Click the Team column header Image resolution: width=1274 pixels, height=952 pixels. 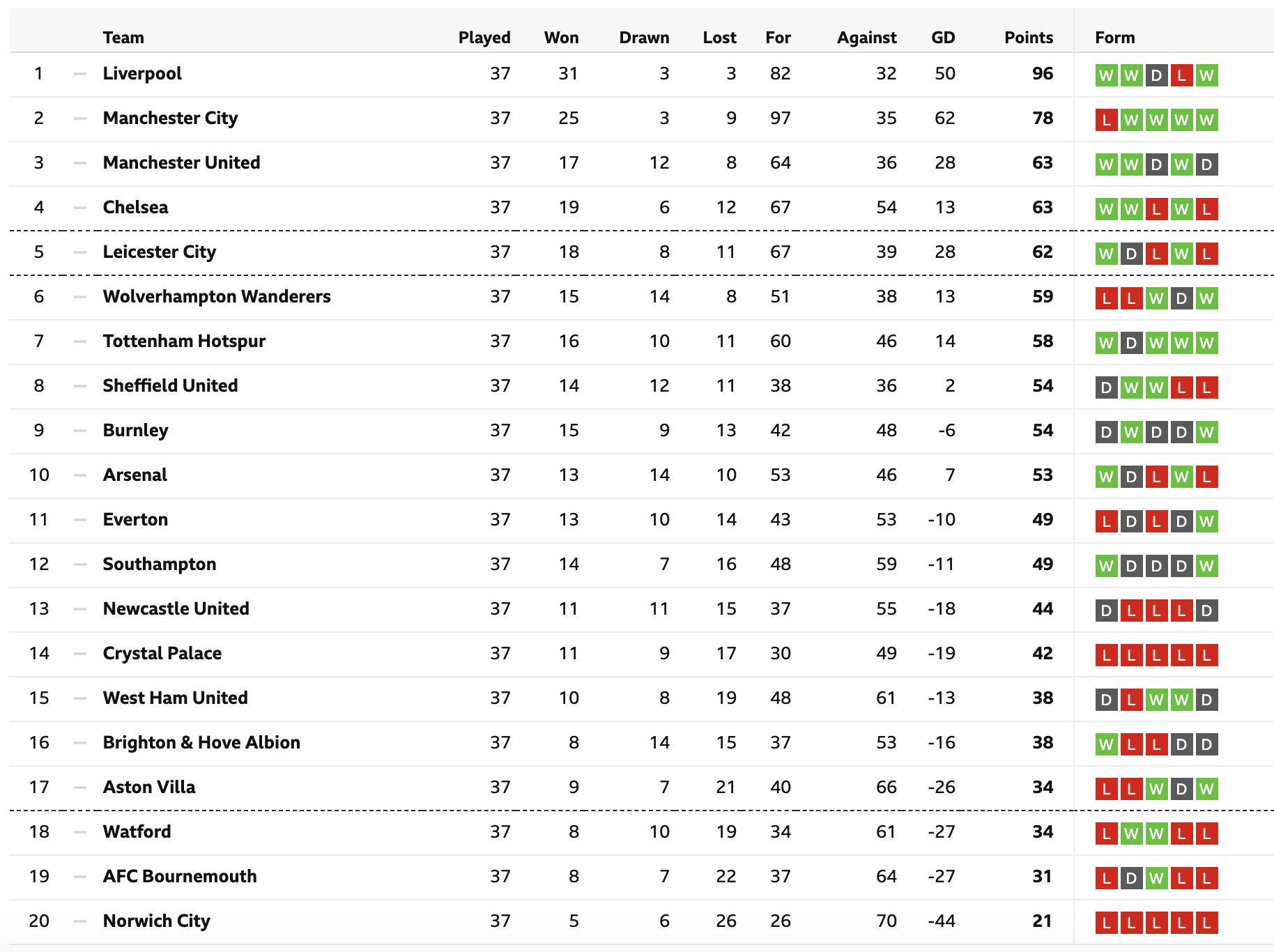tap(123, 38)
